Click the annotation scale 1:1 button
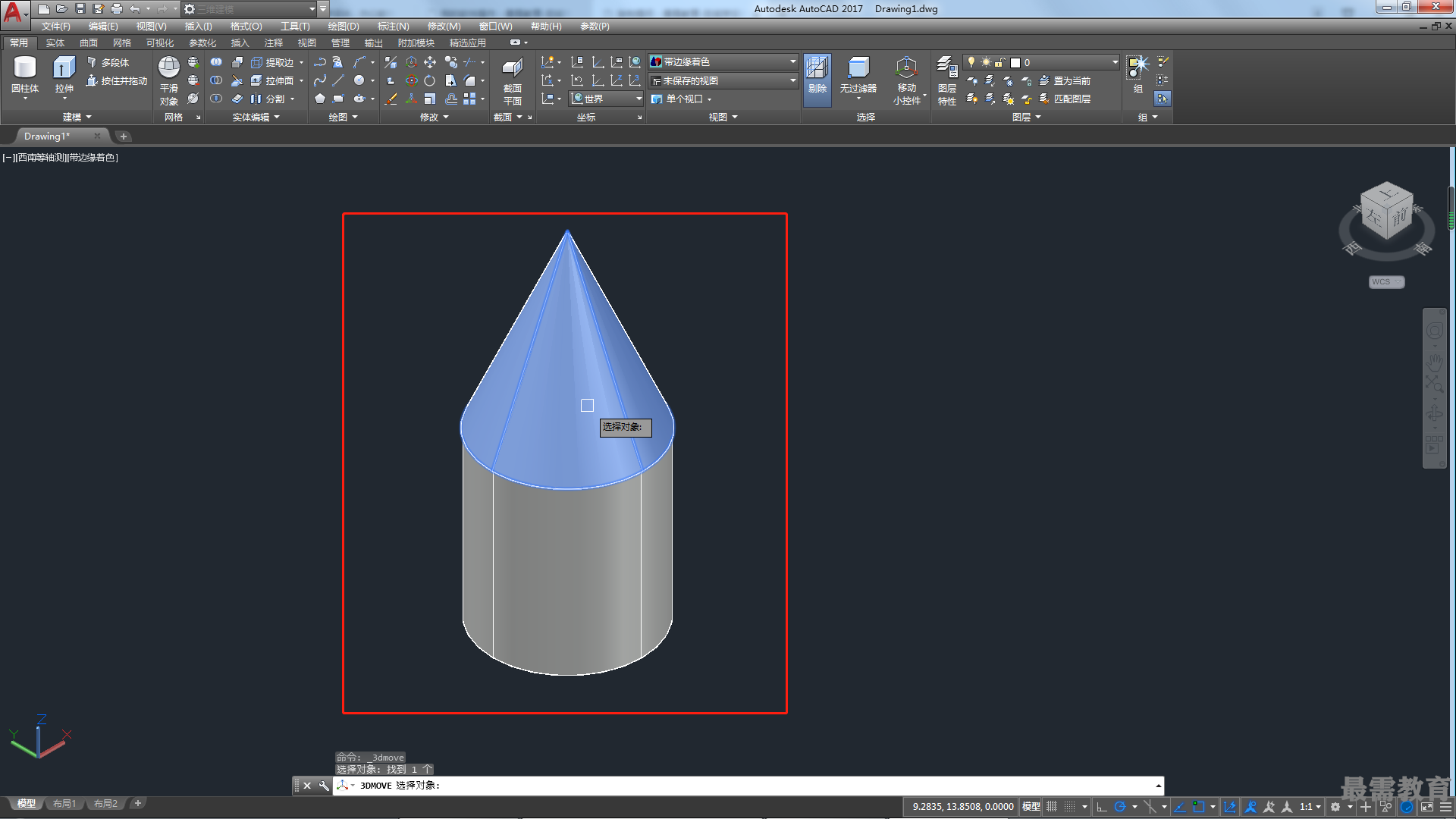 (x=1310, y=807)
